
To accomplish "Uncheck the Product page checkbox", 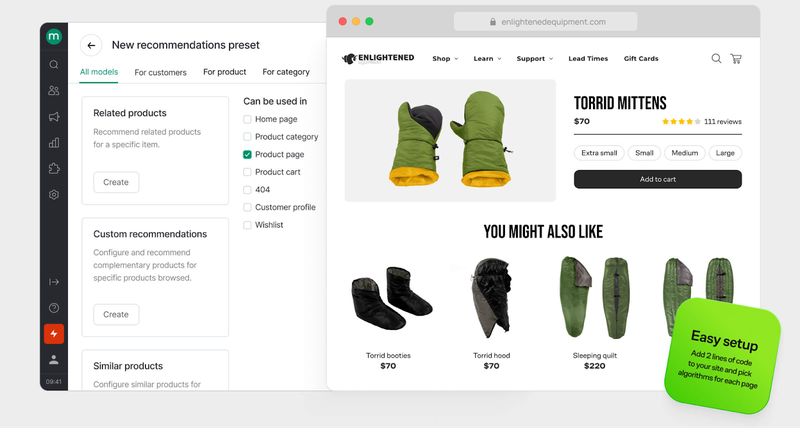I will (x=248, y=155).
